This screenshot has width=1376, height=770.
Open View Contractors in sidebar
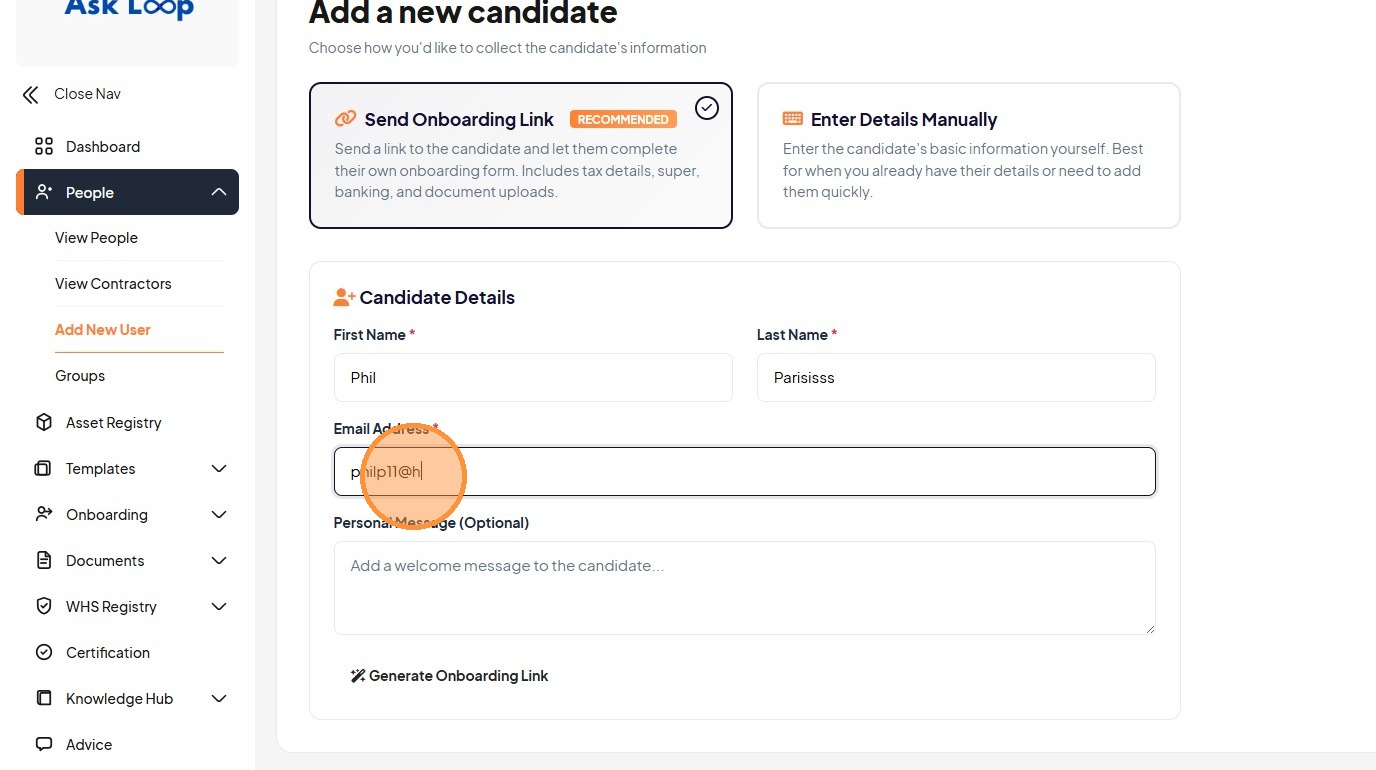click(x=113, y=284)
